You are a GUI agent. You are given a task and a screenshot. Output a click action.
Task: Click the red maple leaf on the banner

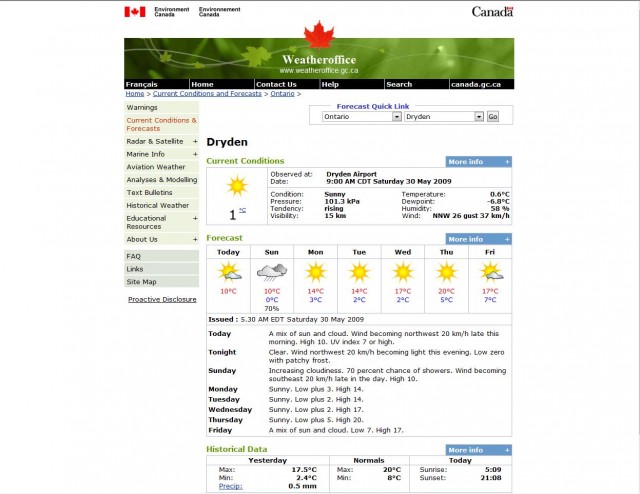click(x=319, y=35)
